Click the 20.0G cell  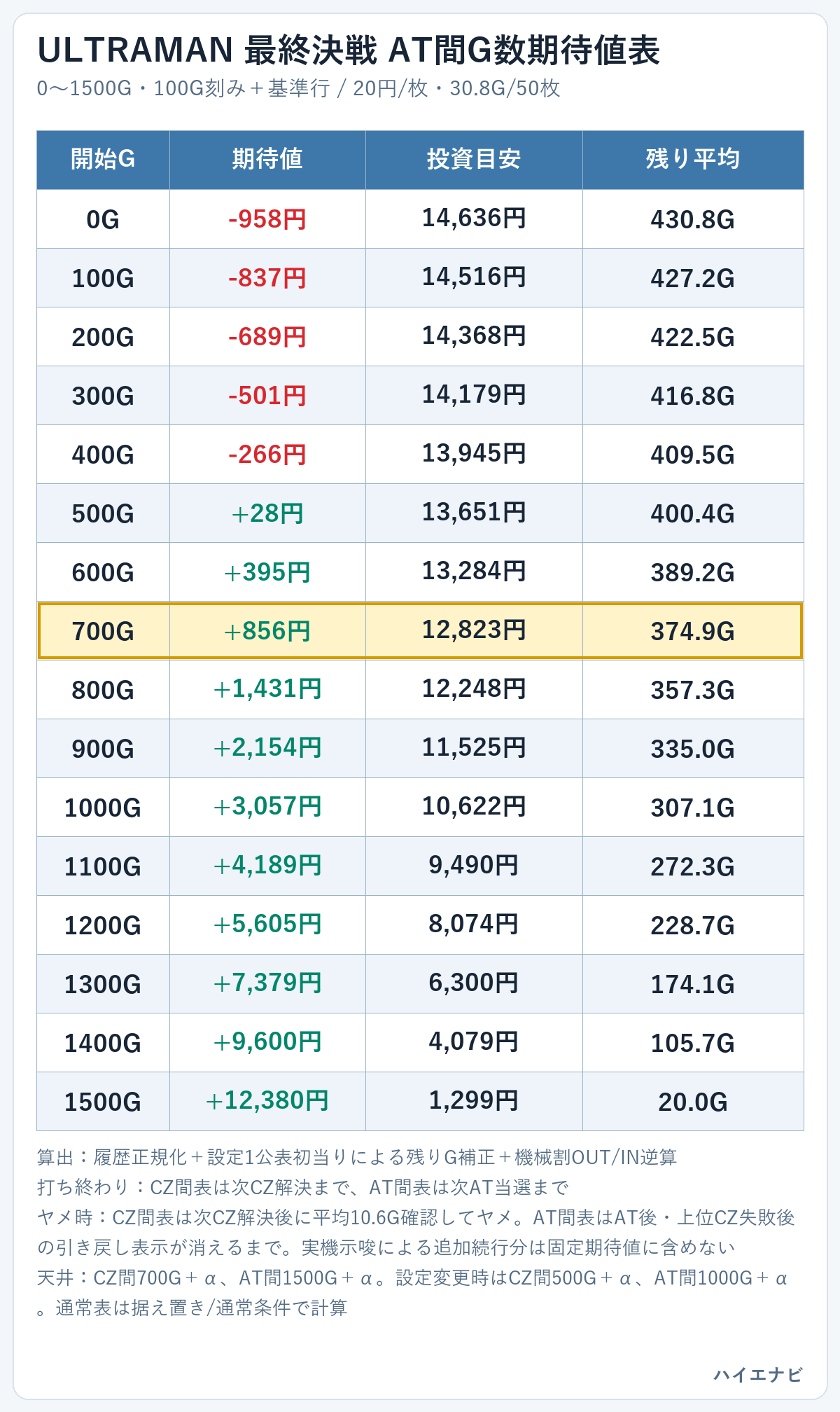click(x=693, y=1102)
